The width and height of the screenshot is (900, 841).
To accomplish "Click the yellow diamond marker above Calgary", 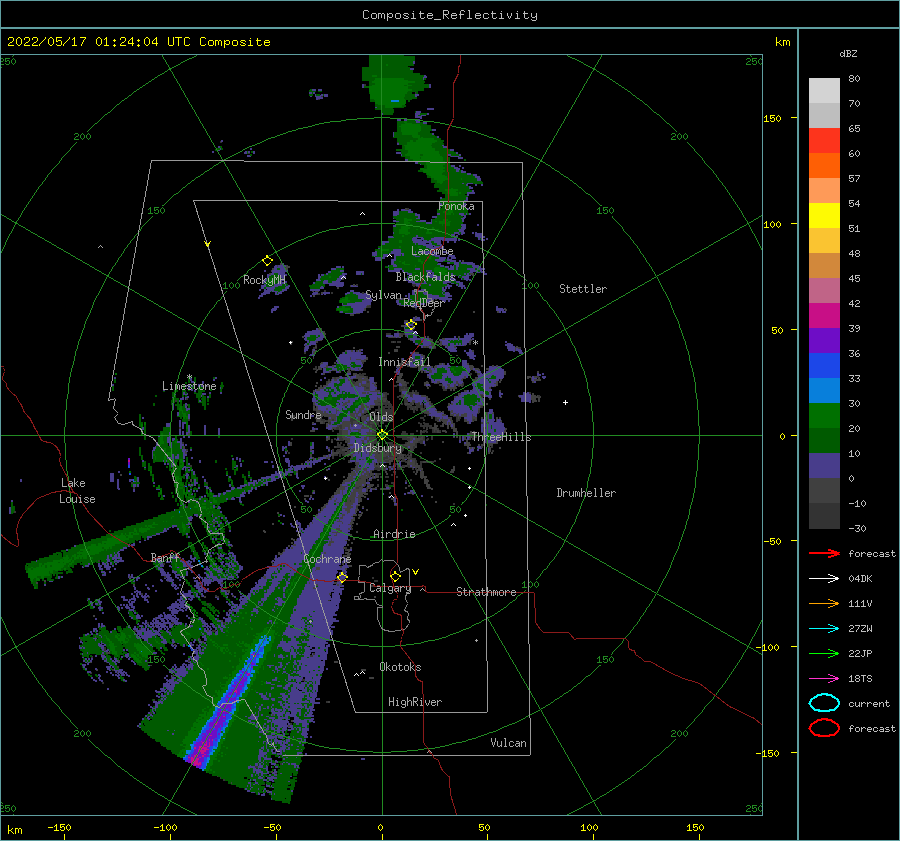I will (x=395, y=576).
